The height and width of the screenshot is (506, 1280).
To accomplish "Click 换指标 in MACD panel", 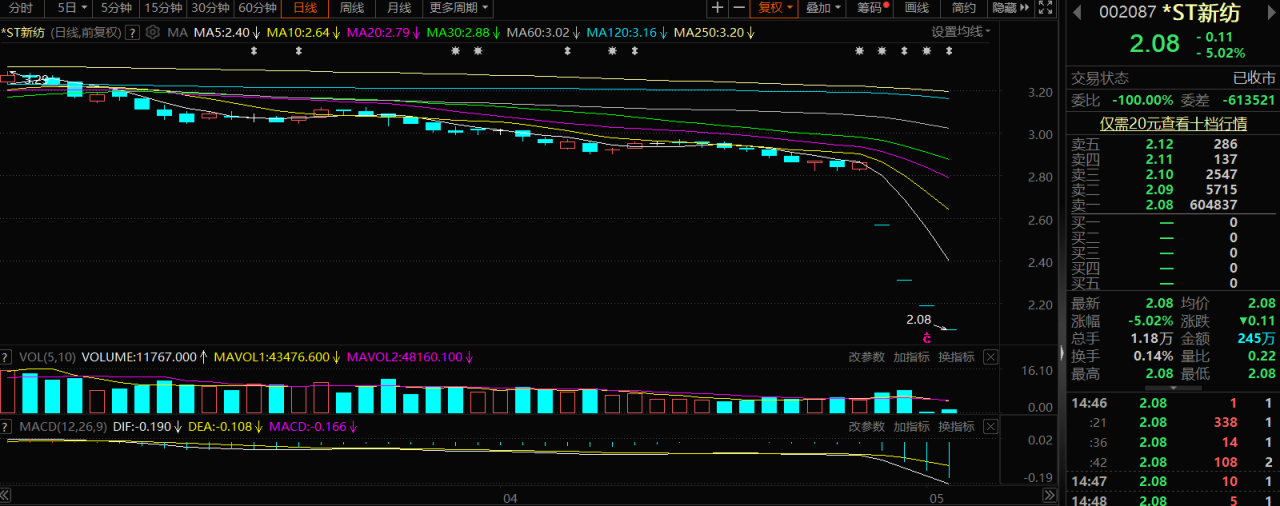I will [956, 427].
